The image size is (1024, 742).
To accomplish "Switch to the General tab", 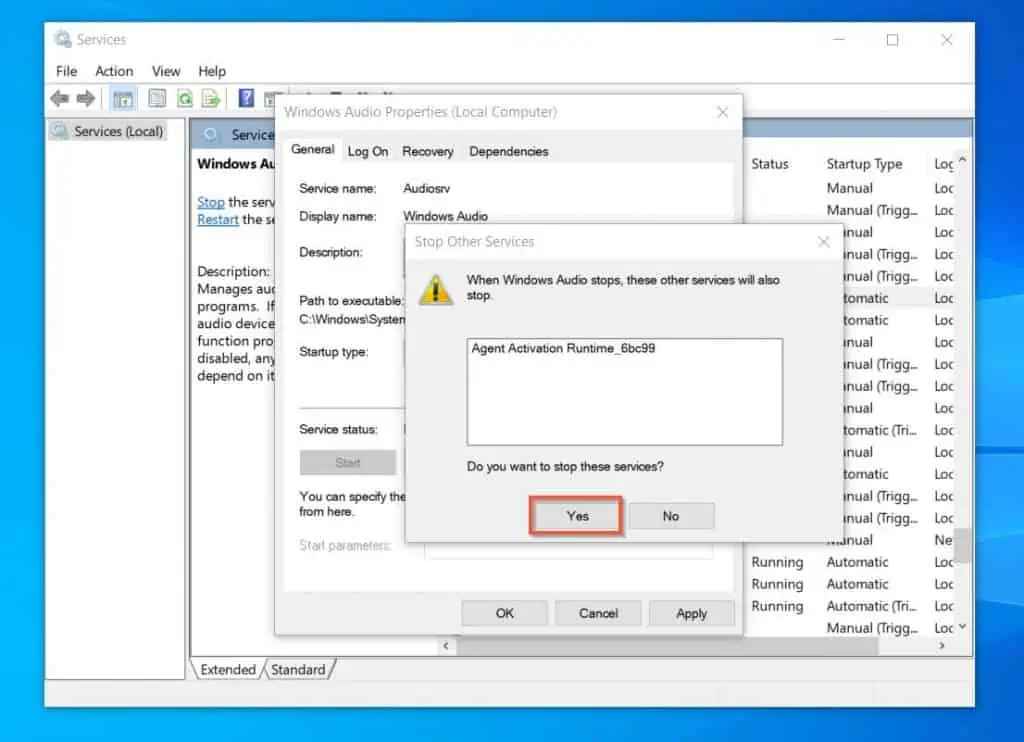I will click(x=313, y=150).
